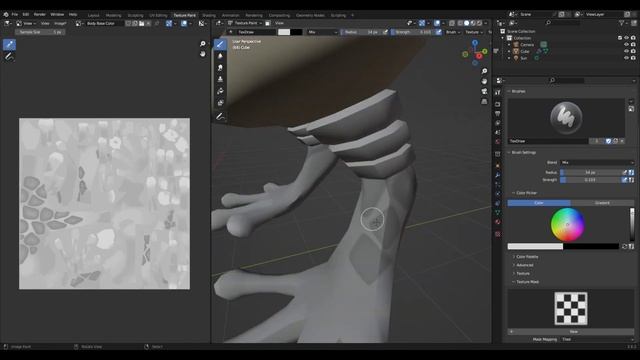The height and width of the screenshot is (360, 640).
Task: Switch to the Shading workspace tab
Action: (x=209, y=16)
